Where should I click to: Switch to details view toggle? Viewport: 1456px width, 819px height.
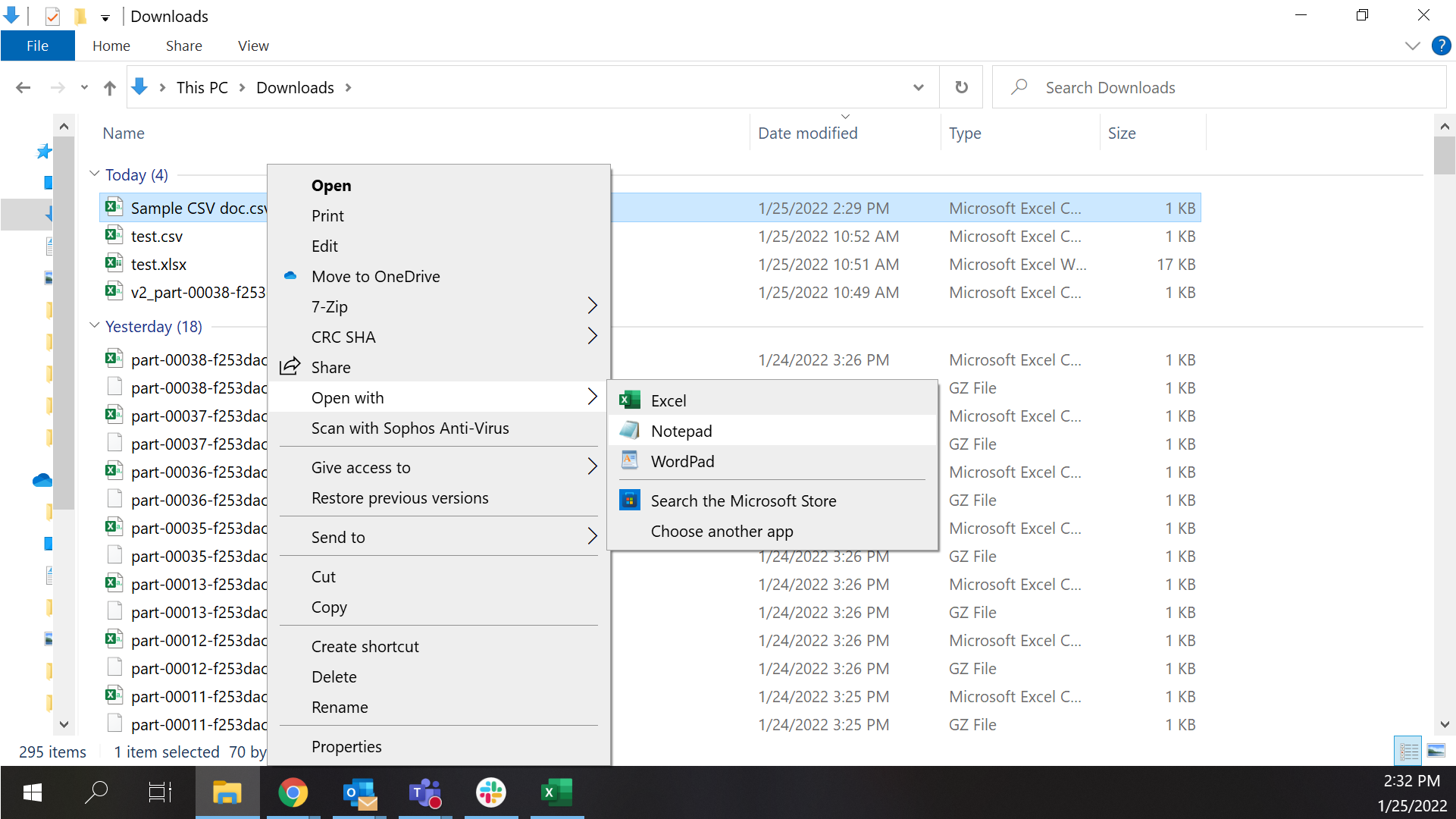tap(1409, 751)
